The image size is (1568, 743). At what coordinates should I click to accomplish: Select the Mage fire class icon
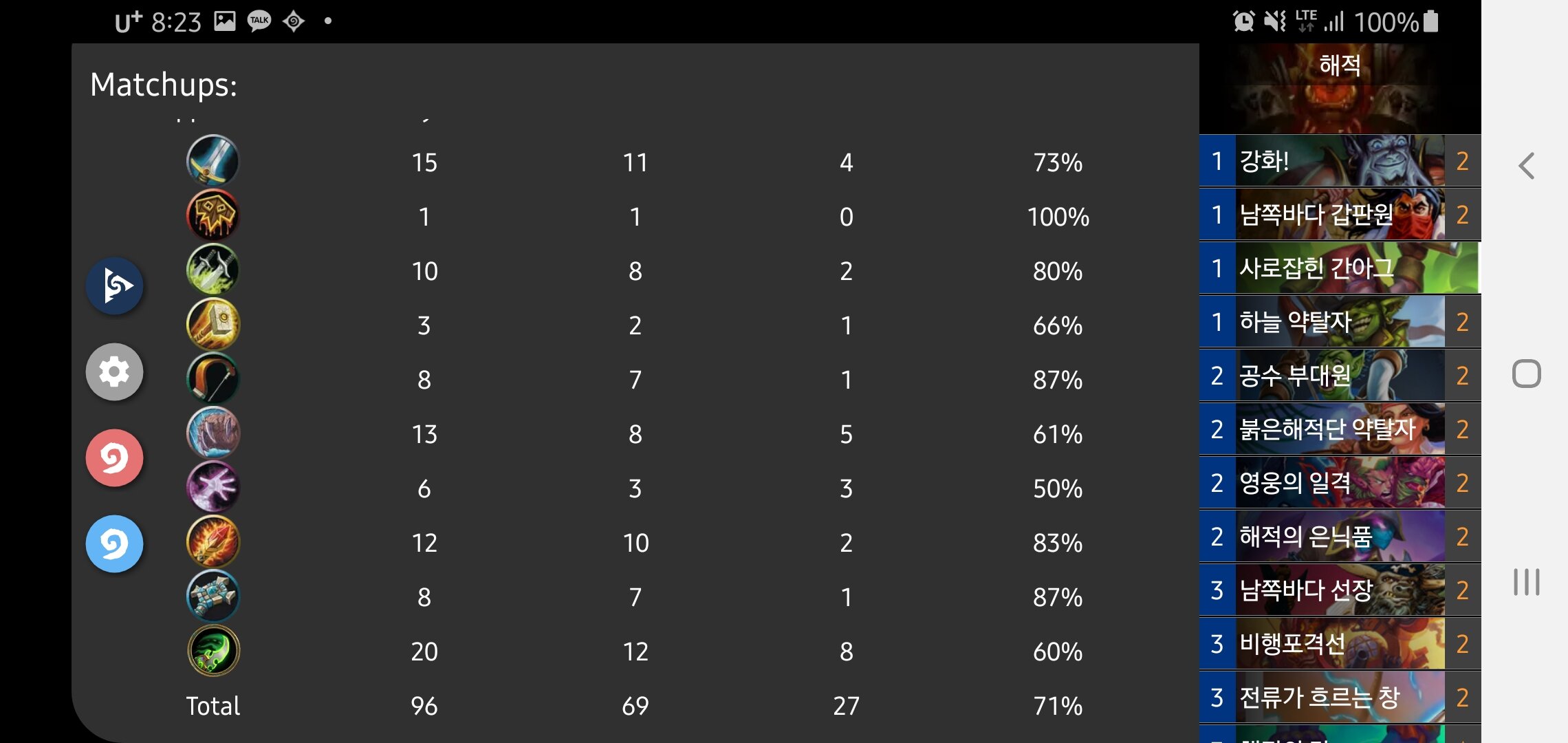coord(213,542)
